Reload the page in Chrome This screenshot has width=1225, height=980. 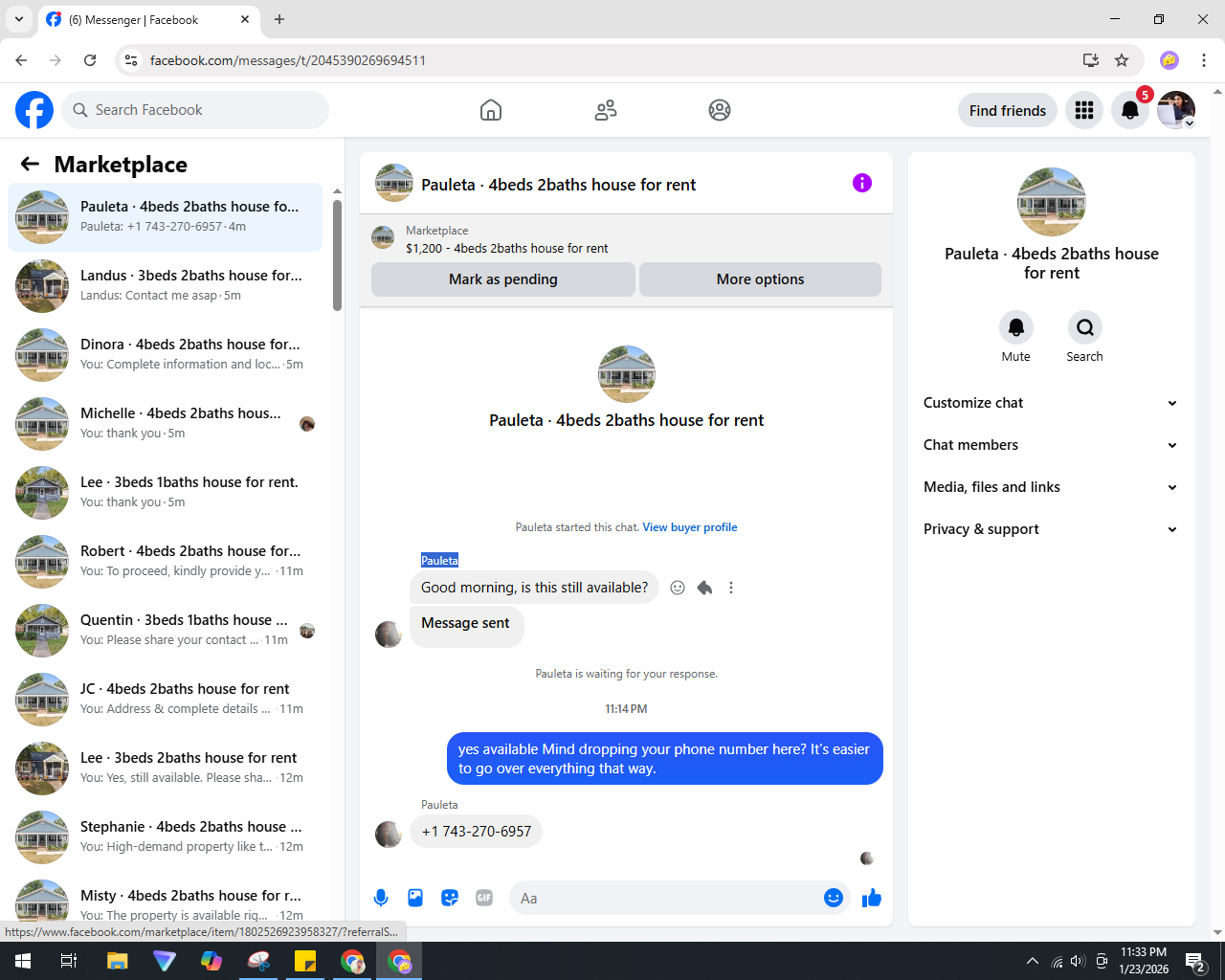[x=90, y=60]
